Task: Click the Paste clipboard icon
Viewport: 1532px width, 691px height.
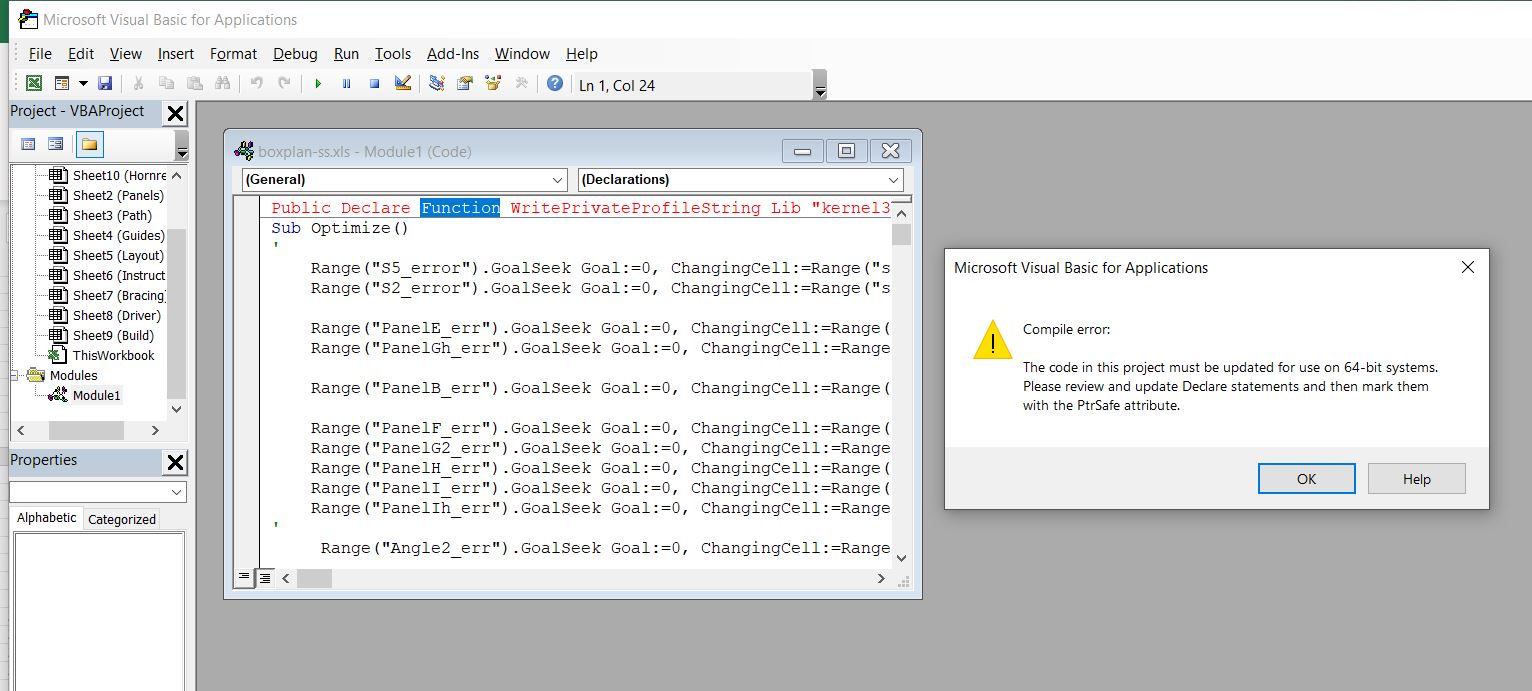Action: click(x=195, y=84)
